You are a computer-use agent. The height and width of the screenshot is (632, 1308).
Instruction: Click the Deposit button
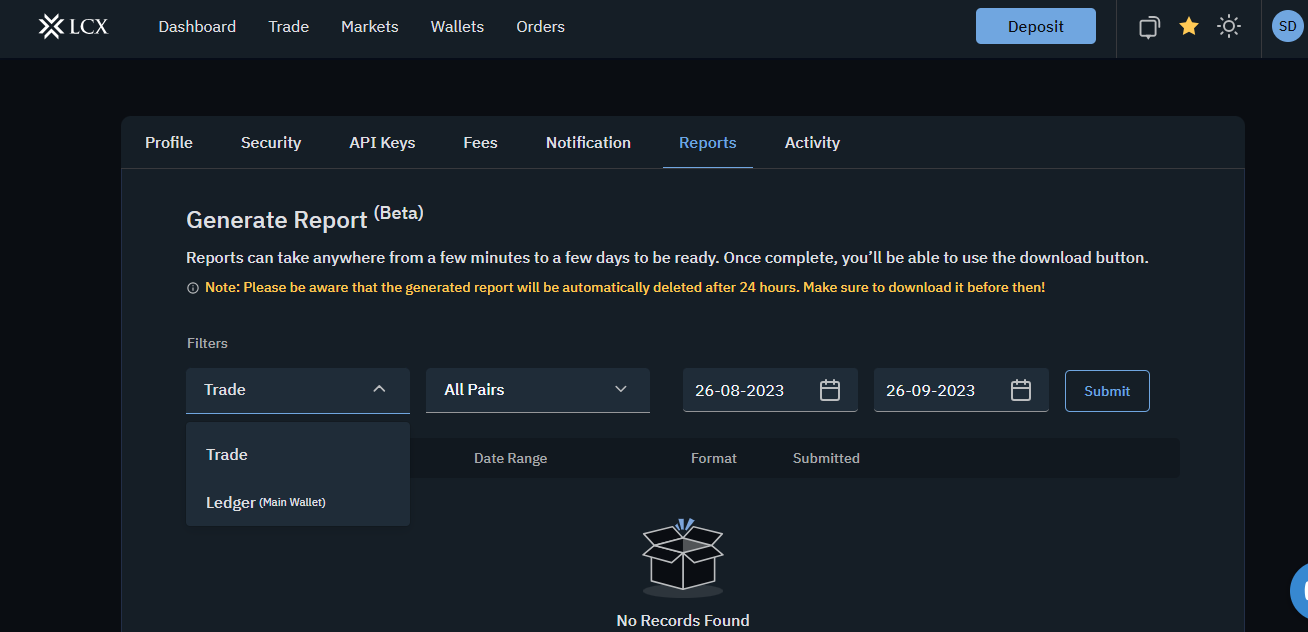(x=1035, y=27)
